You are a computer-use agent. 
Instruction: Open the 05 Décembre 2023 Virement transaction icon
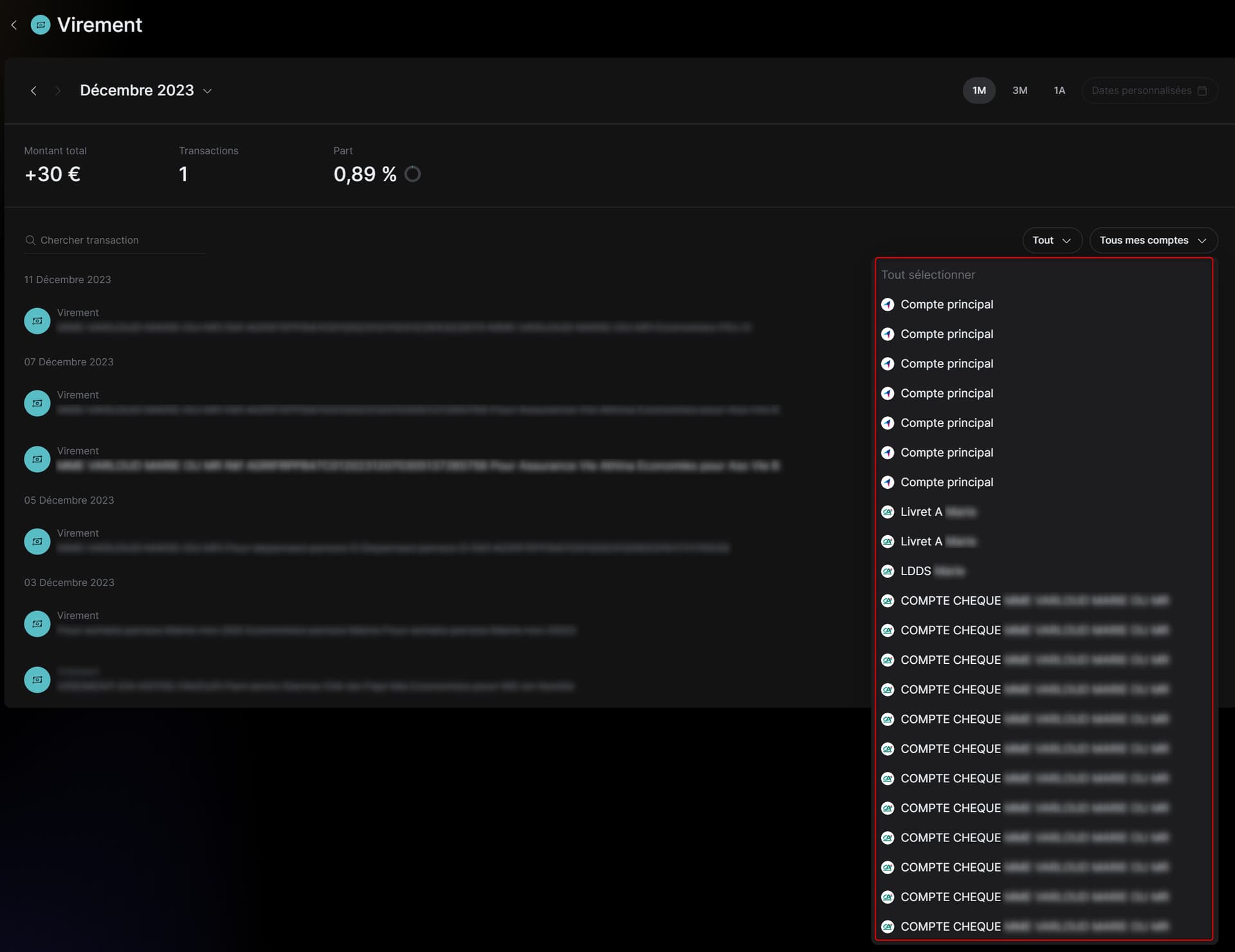tap(37, 542)
